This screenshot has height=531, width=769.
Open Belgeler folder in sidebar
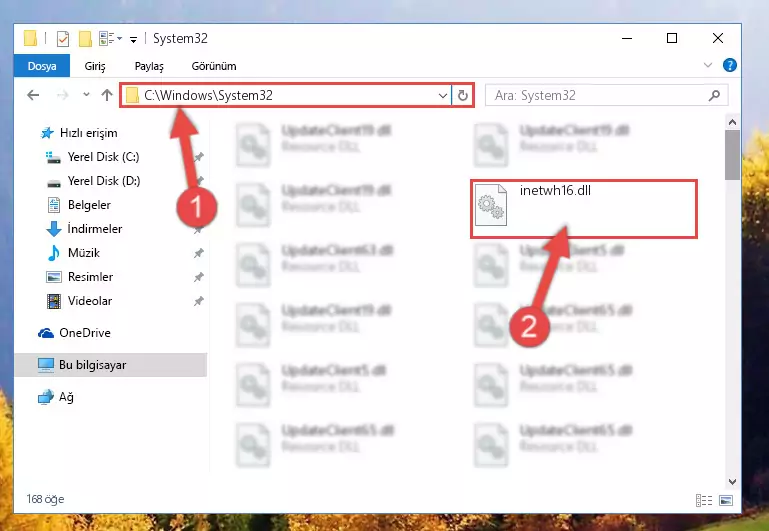(78, 205)
